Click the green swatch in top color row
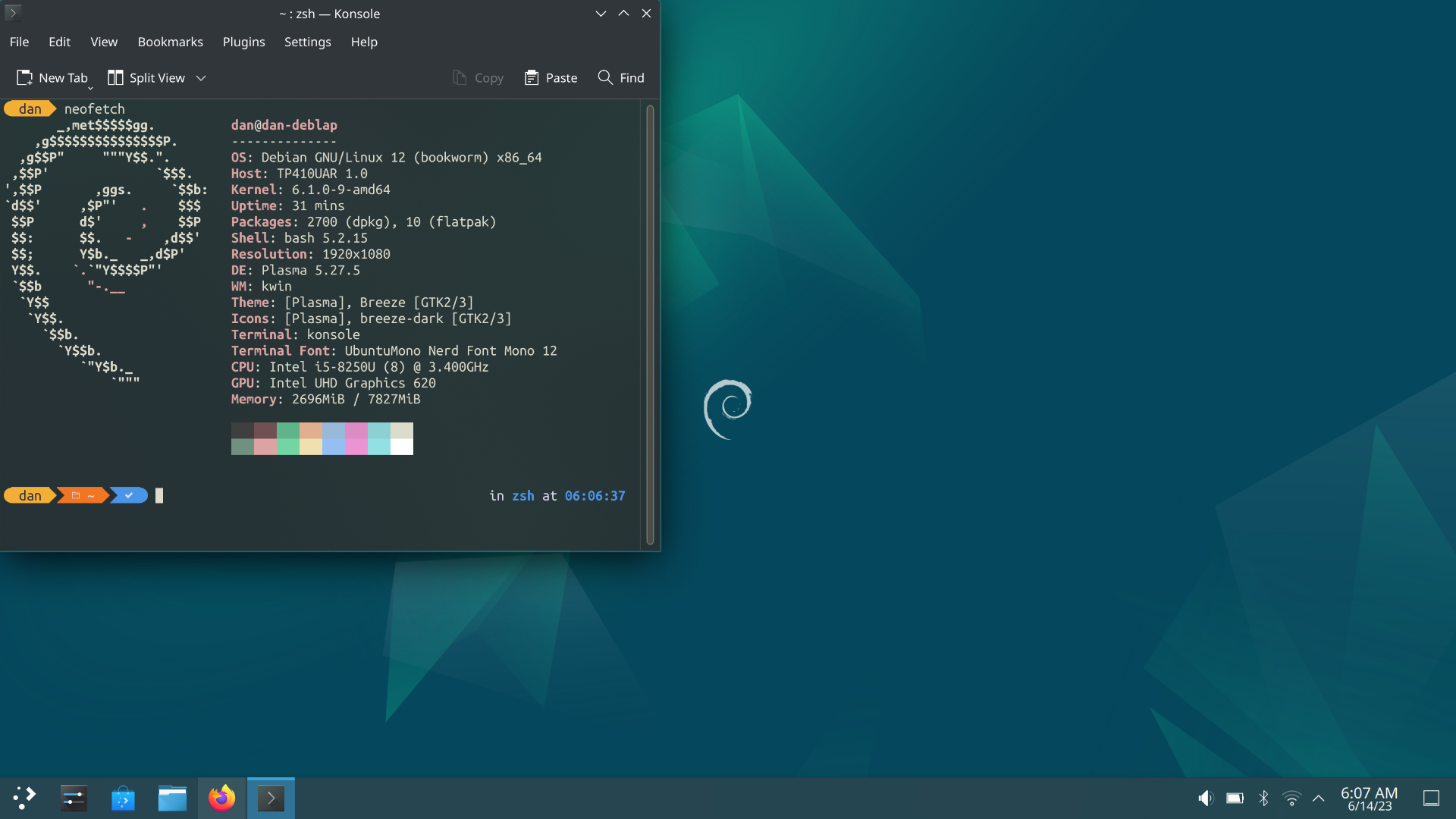This screenshot has width=1456, height=819. pos(288,430)
